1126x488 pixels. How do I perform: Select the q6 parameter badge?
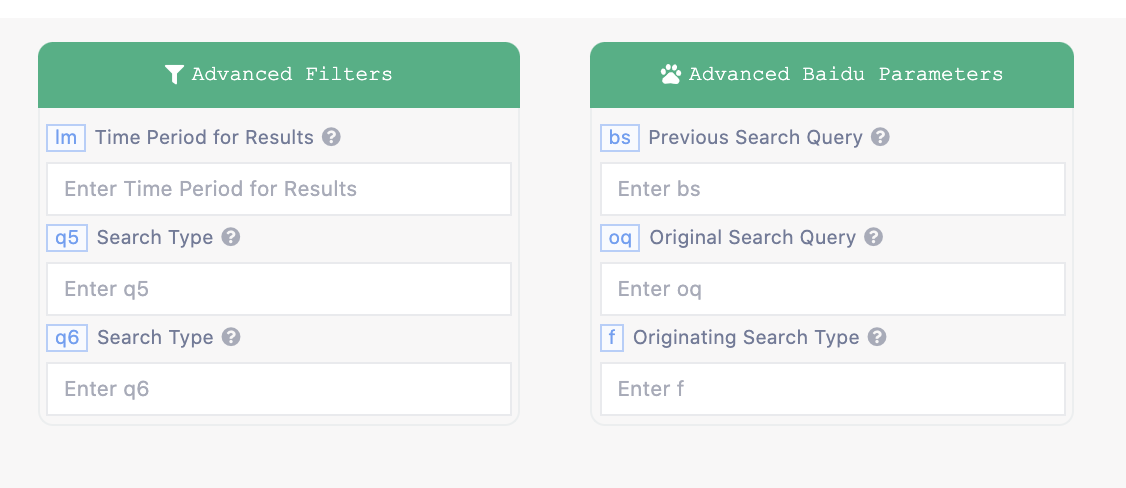click(x=67, y=337)
